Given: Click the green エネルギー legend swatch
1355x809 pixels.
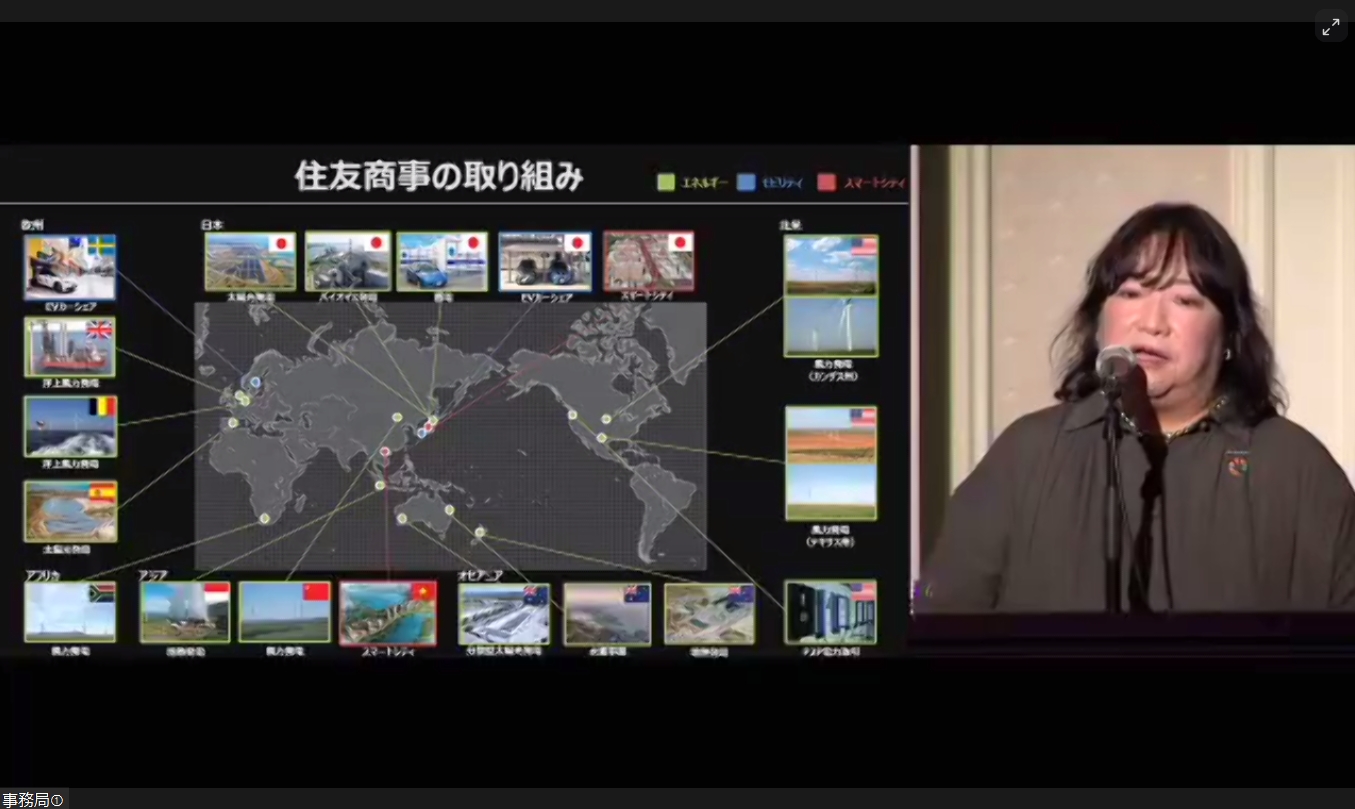Looking at the screenshot, I should point(666,182).
